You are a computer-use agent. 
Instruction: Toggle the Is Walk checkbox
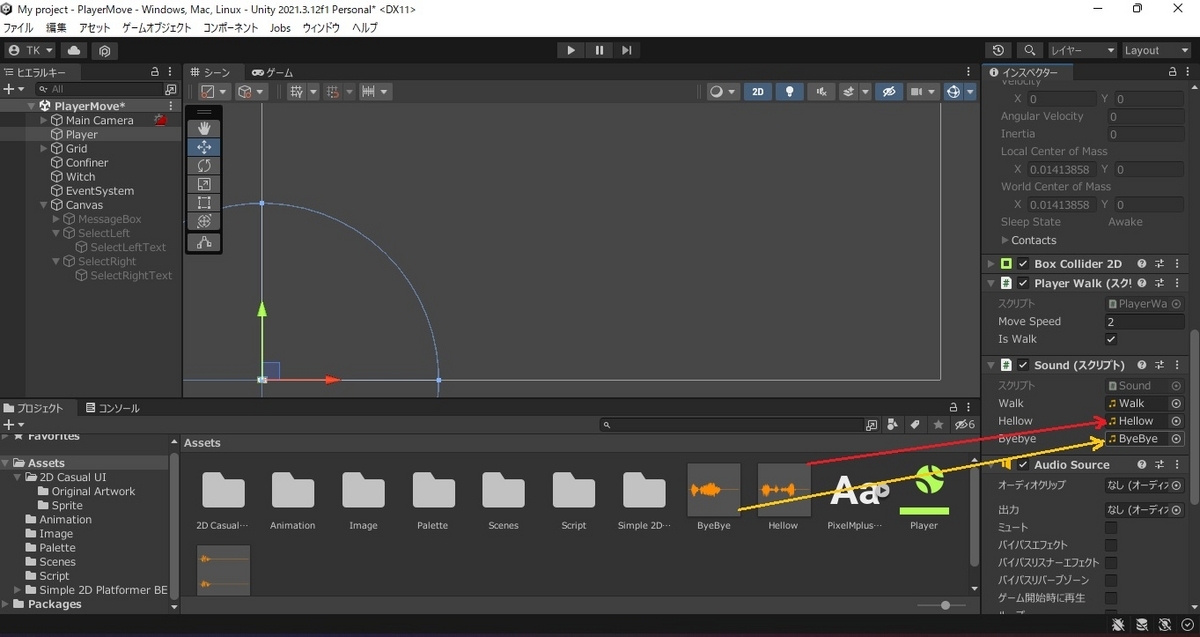click(x=1111, y=339)
